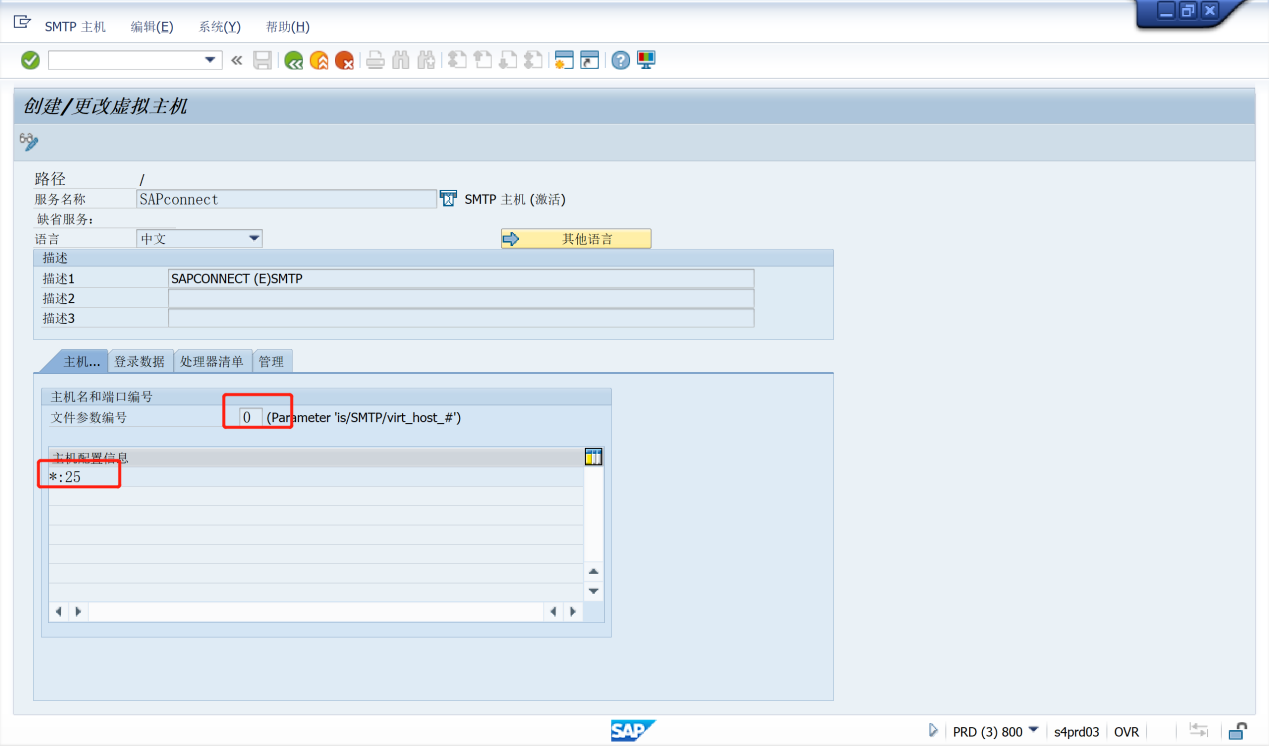Click the status bar lock icon

click(x=1238, y=731)
